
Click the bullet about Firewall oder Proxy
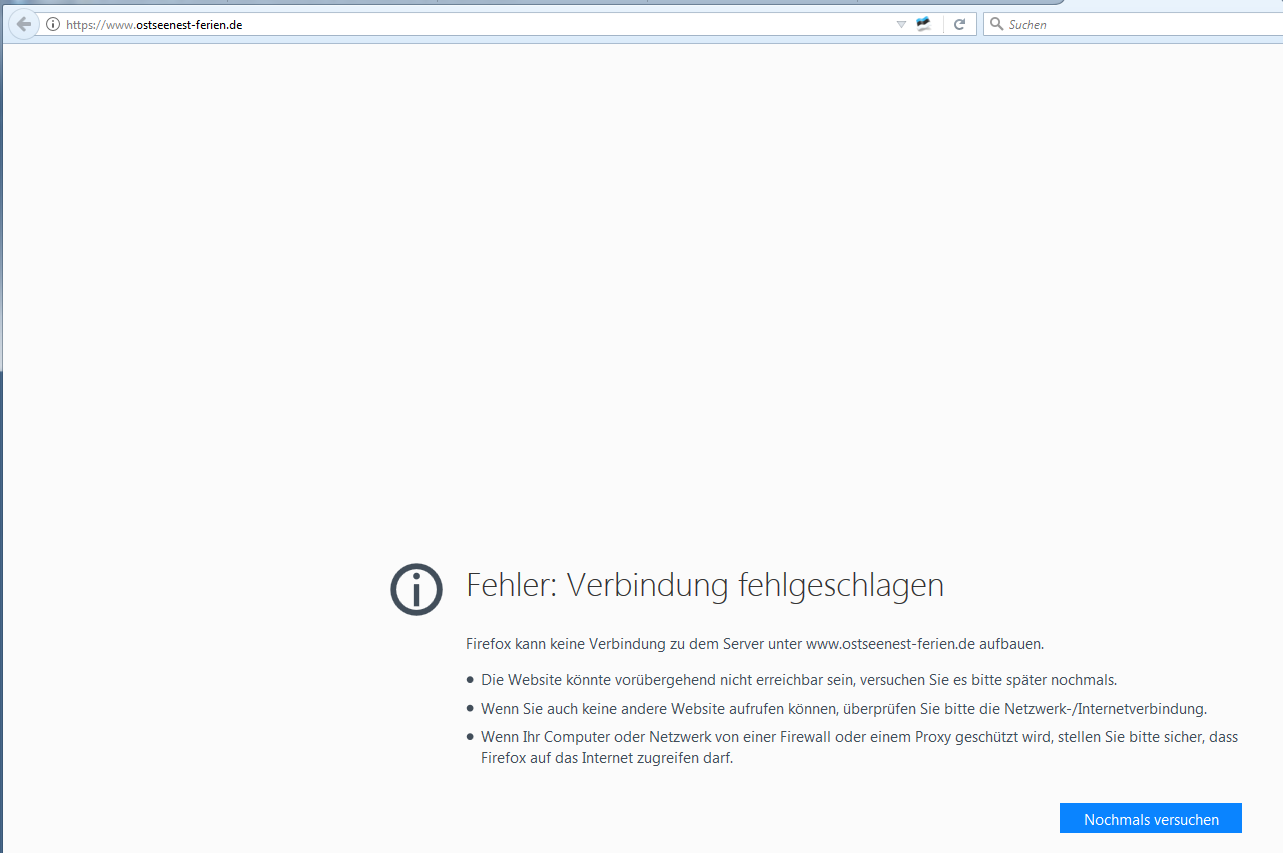point(859,747)
